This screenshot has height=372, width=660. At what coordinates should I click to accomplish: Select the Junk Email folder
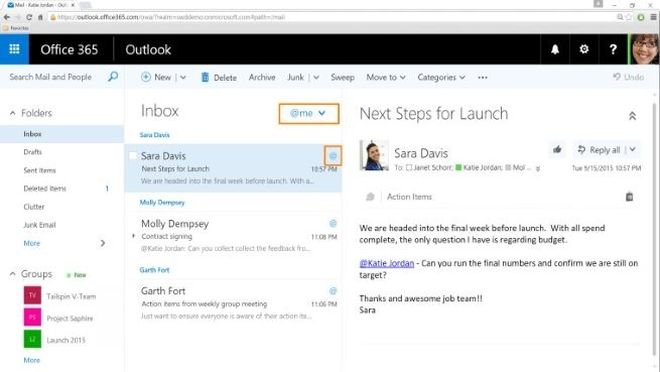[40, 225]
